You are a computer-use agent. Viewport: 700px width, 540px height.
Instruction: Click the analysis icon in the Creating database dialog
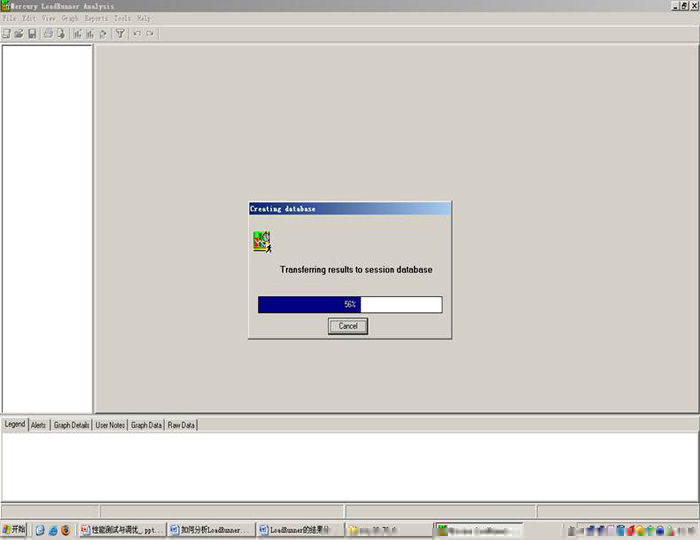pyautogui.click(x=262, y=242)
